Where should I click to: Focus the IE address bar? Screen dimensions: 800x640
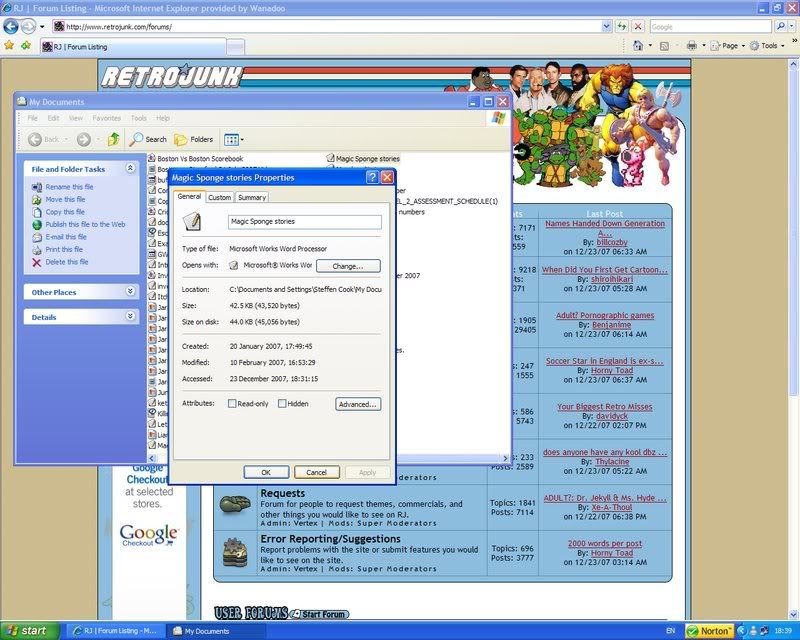pyautogui.click(x=327, y=27)
